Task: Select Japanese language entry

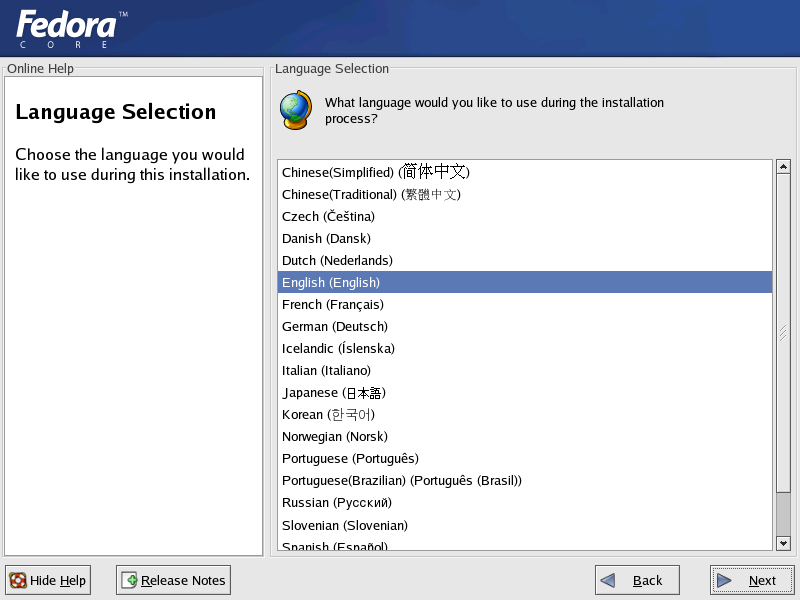Action: (x=333, y=393)
